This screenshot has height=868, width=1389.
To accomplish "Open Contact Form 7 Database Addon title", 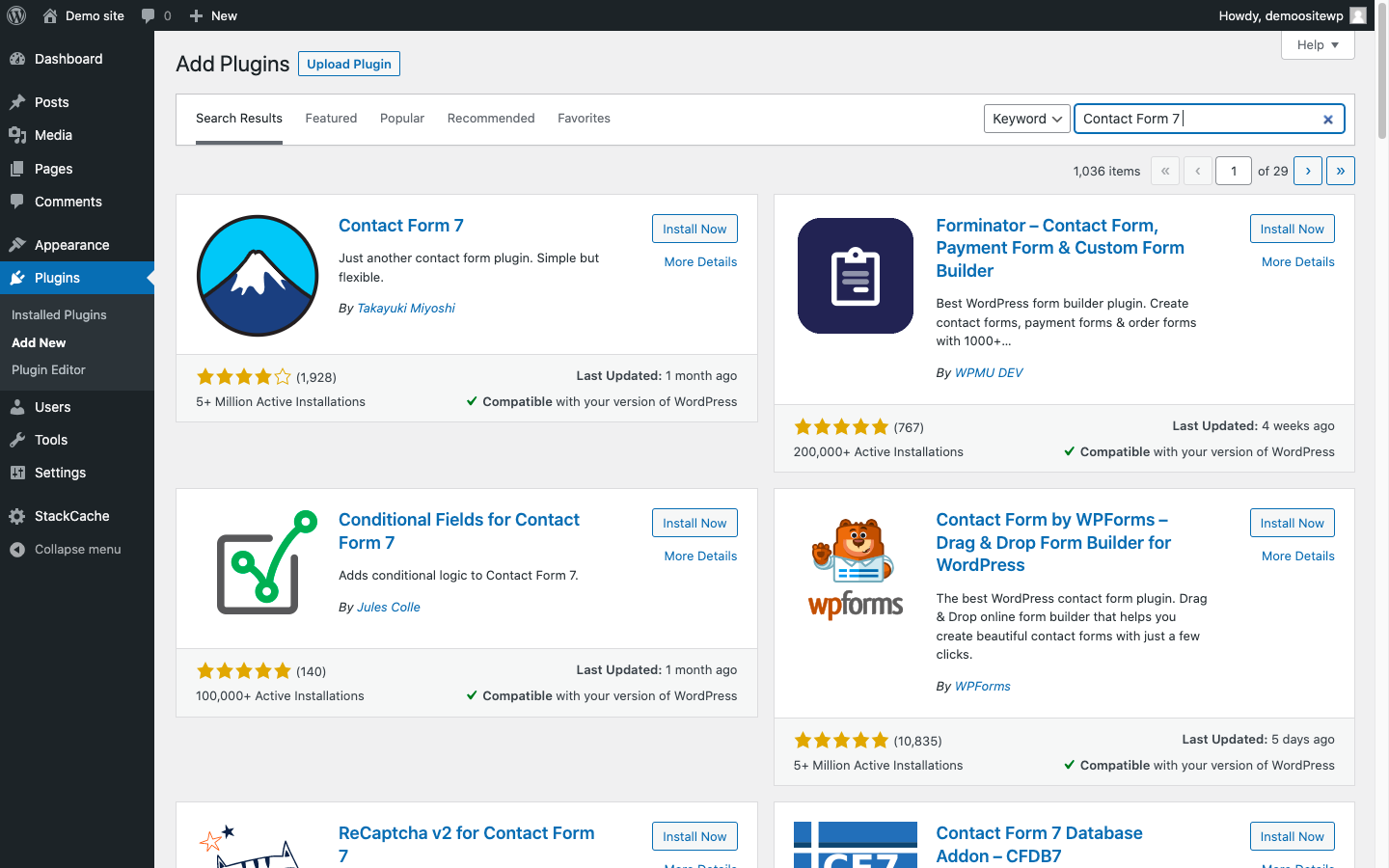I will [1039, 845].
